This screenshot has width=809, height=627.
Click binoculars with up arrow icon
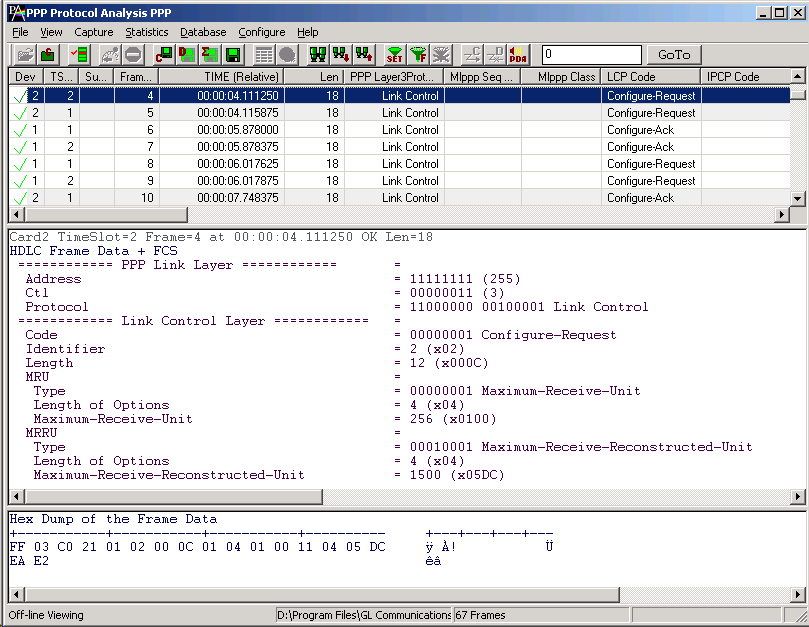pos(364,54)
